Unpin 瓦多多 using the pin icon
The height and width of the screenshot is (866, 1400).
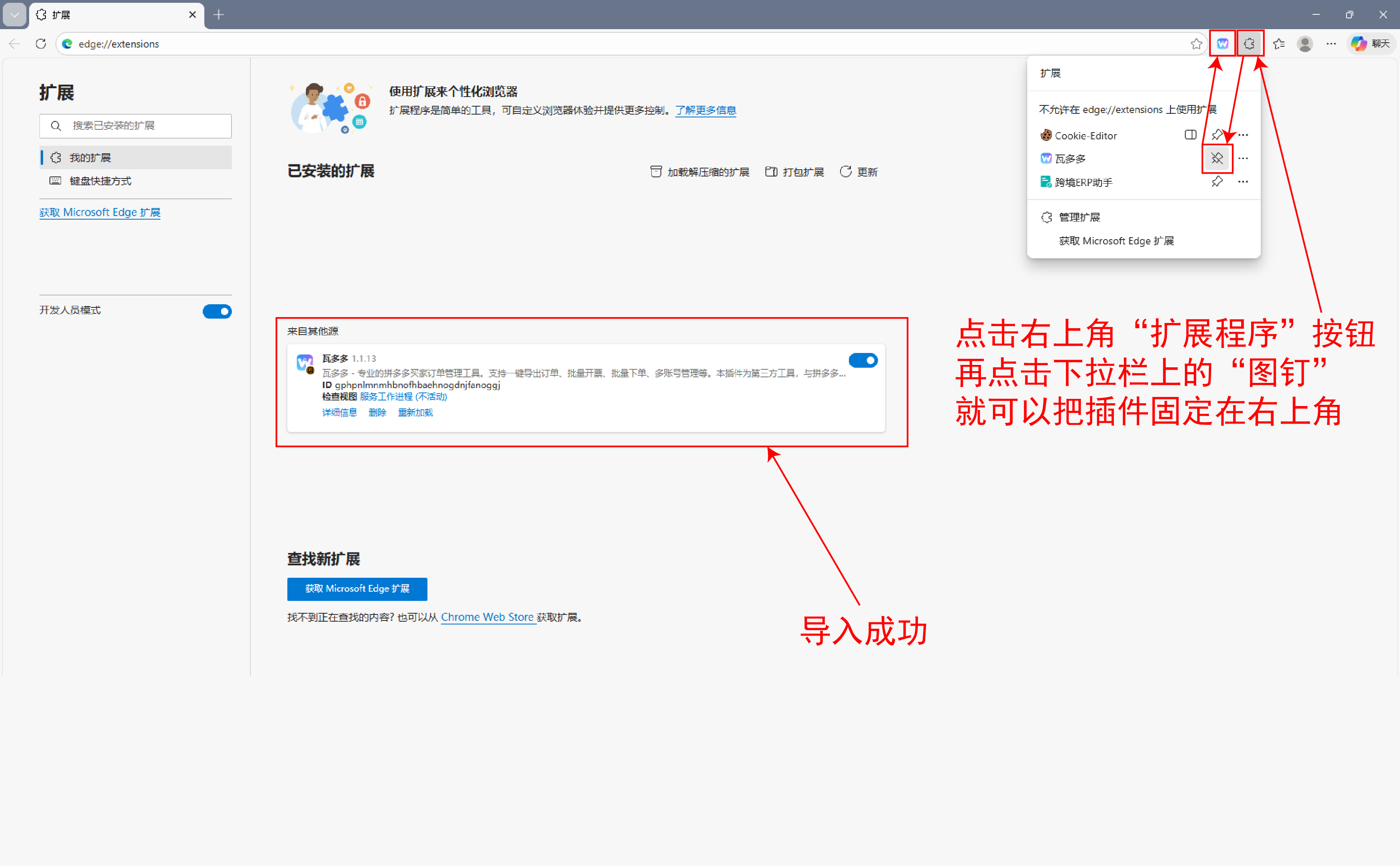pos(1217,159)
